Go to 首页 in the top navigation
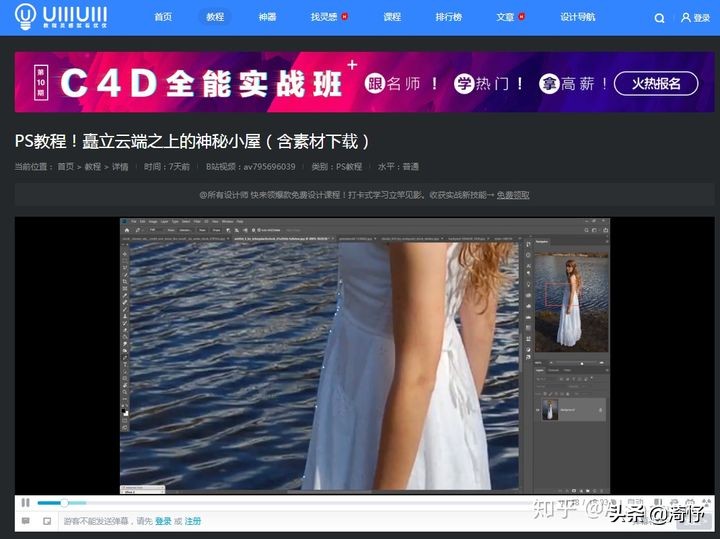This screenshot has height=539, width=720. (x=163, y=17)
